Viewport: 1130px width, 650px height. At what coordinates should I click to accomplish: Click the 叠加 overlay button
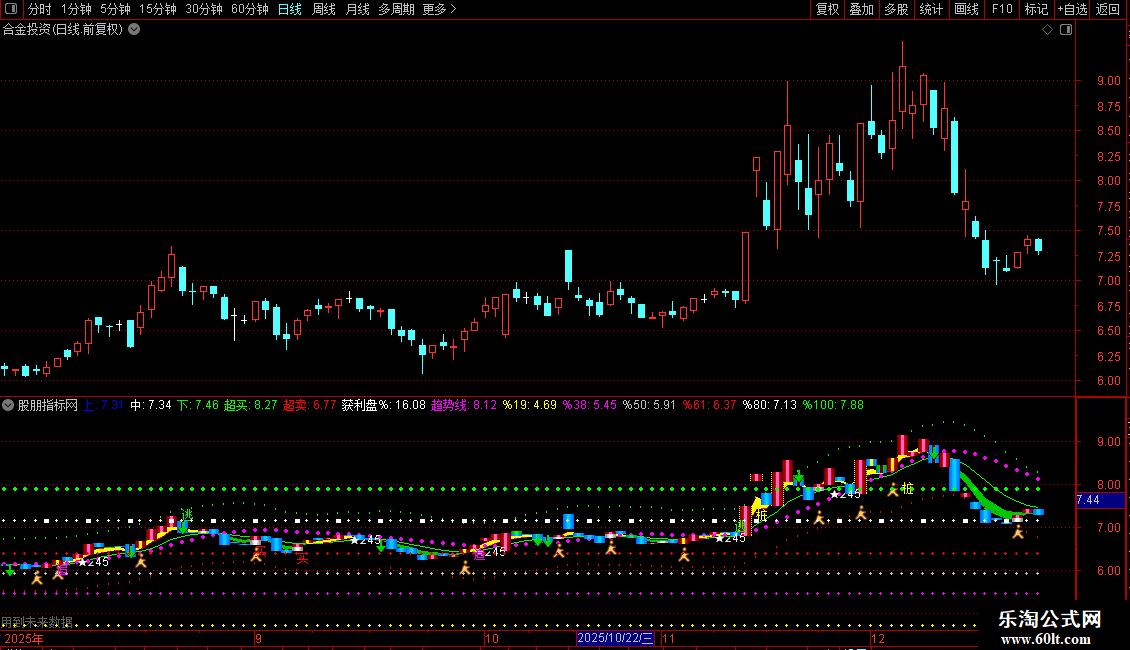coord(862,9)
